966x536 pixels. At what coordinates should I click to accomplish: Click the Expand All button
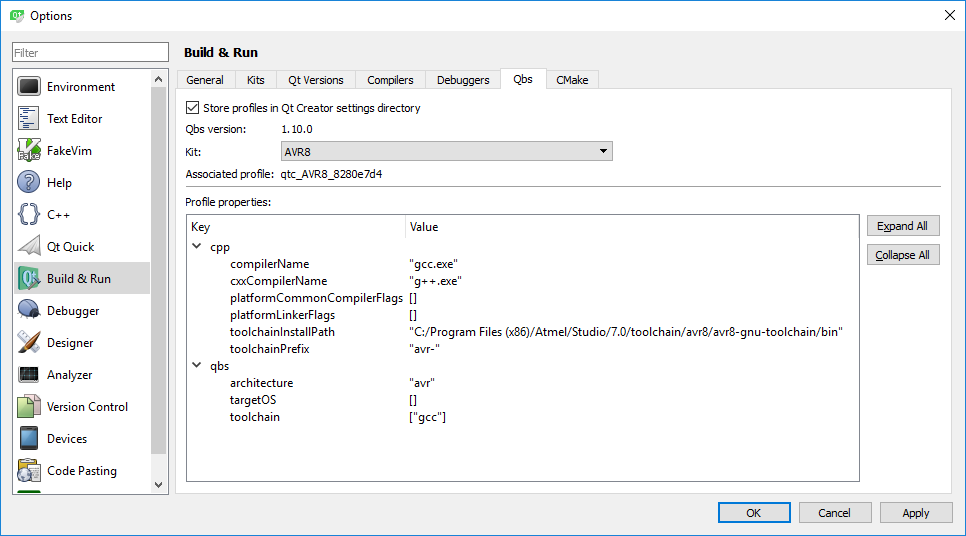click(902, 226)
